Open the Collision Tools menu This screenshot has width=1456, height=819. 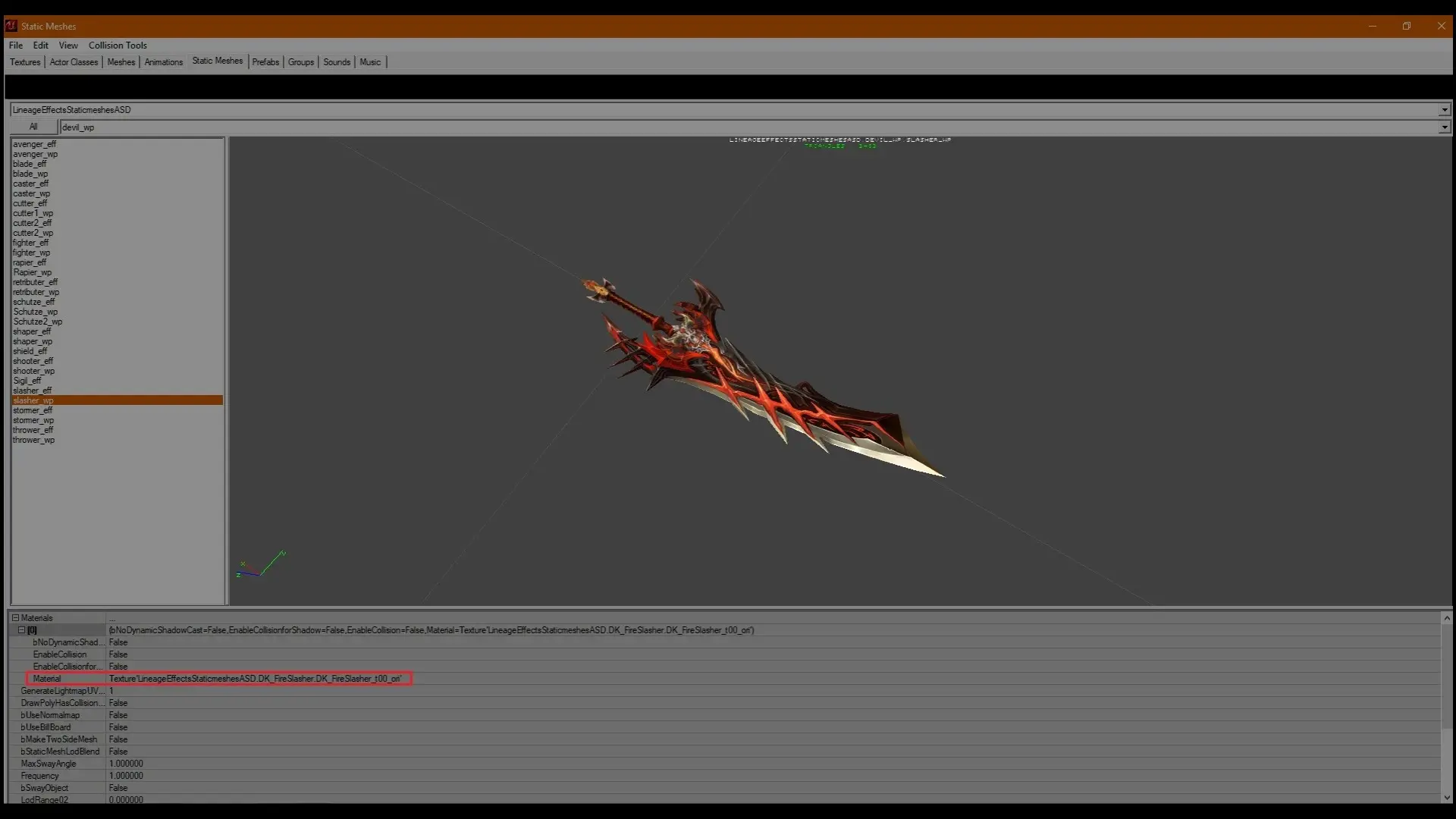click(x=117, y=45)
